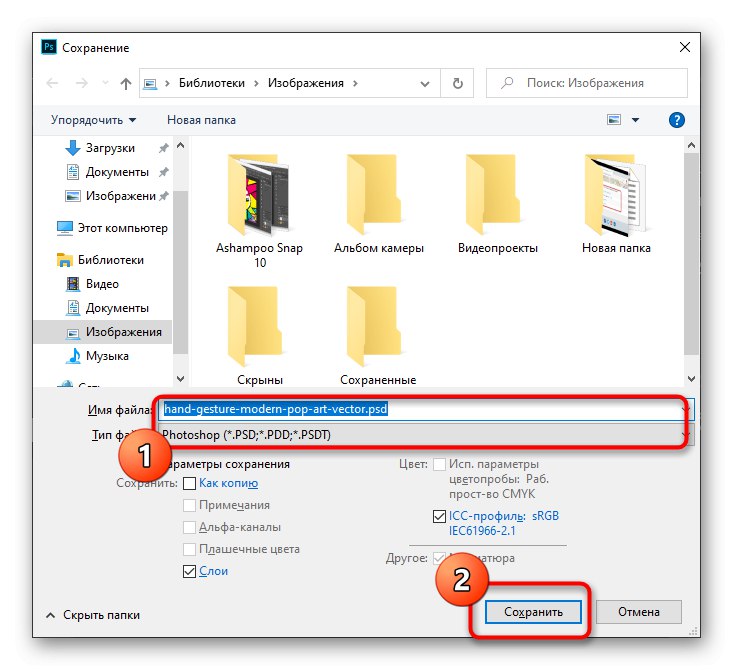The height and width of the screenshot is (670, 733).
Task: Open the blue Help icon
Action: tap(676, 120)
